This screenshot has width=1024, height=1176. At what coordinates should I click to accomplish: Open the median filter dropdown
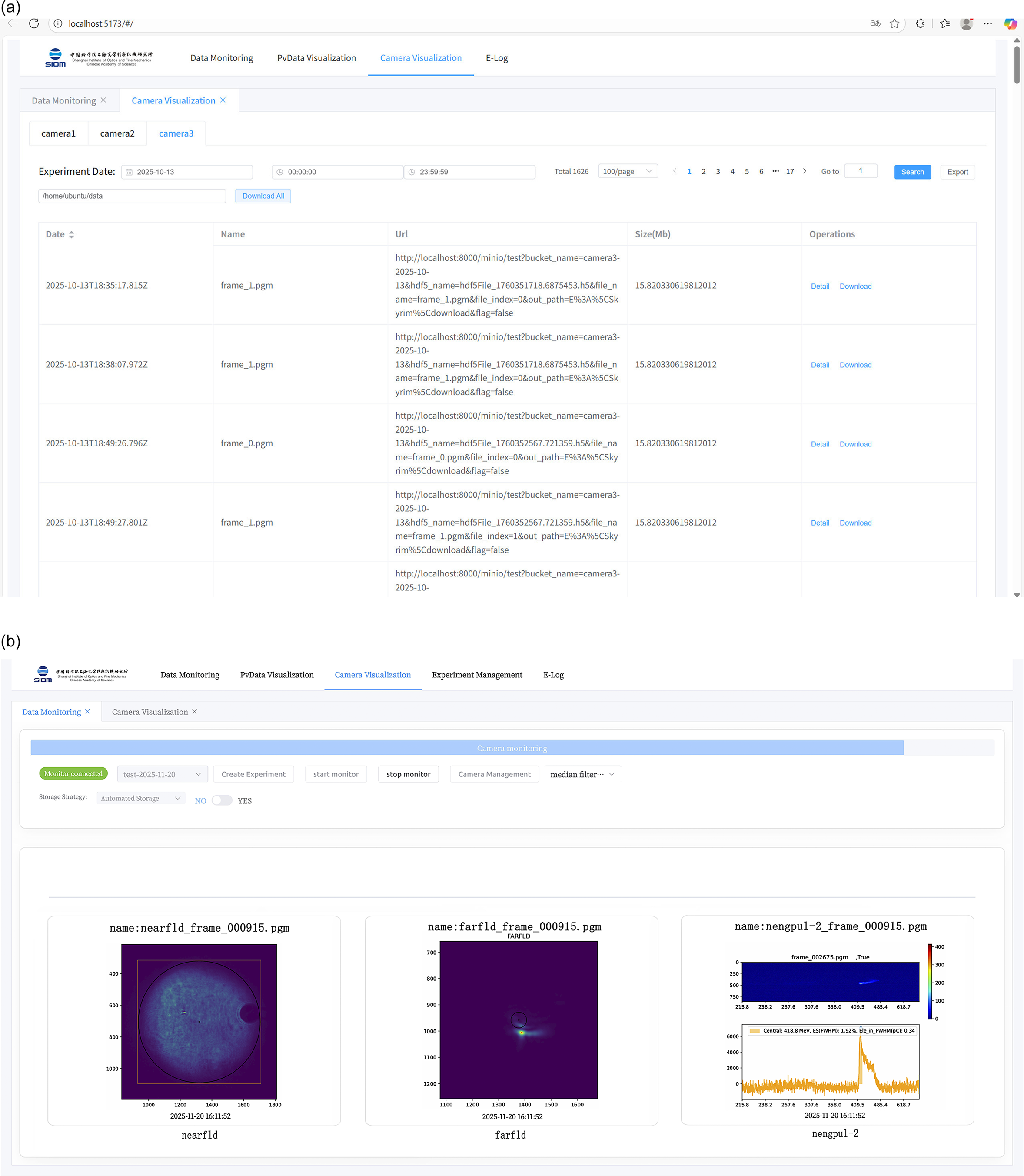point(582,774)
